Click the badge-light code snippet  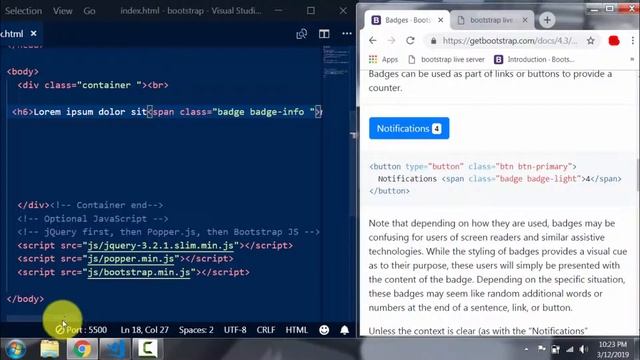(495, 179)
